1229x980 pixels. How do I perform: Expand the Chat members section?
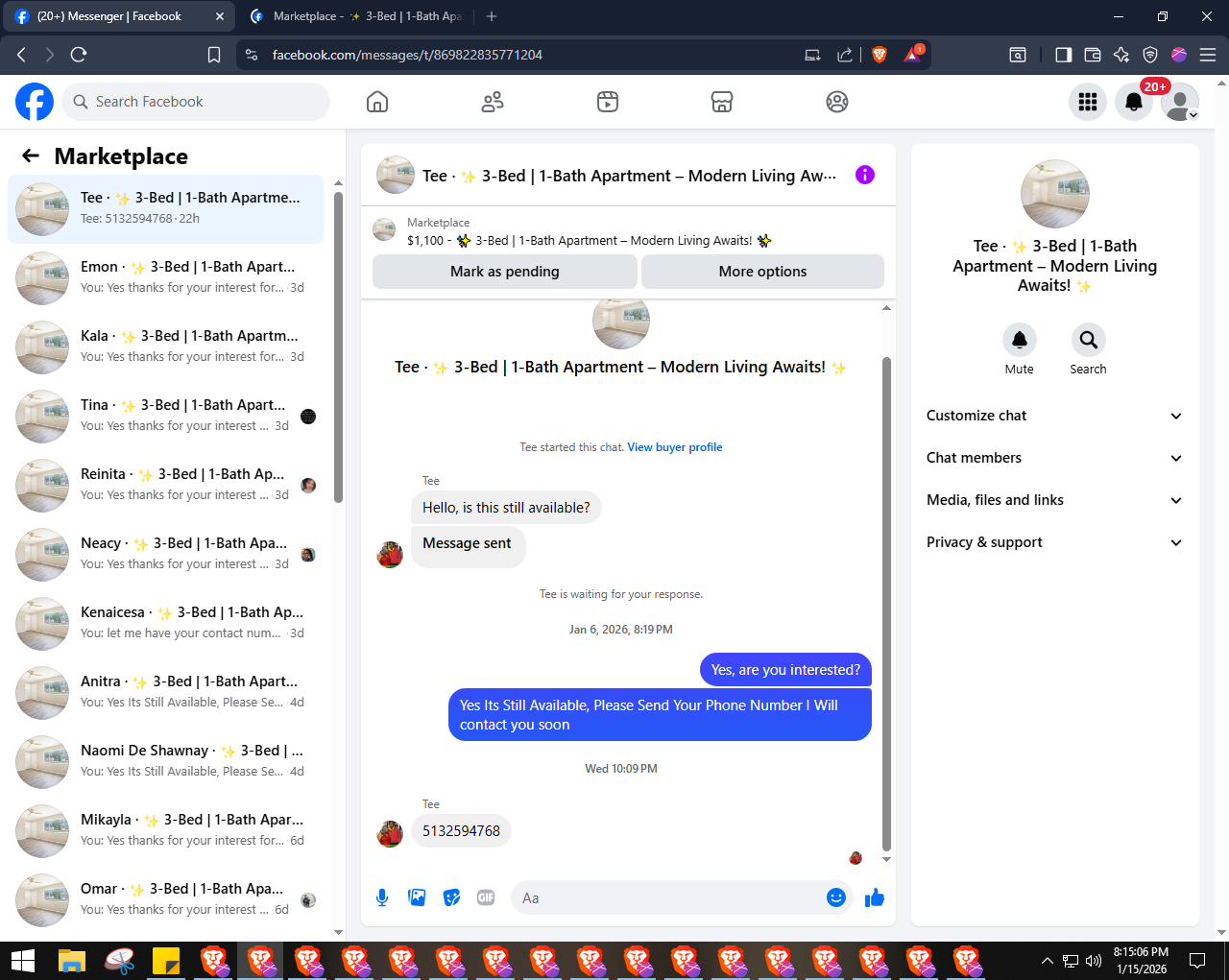1054,458
